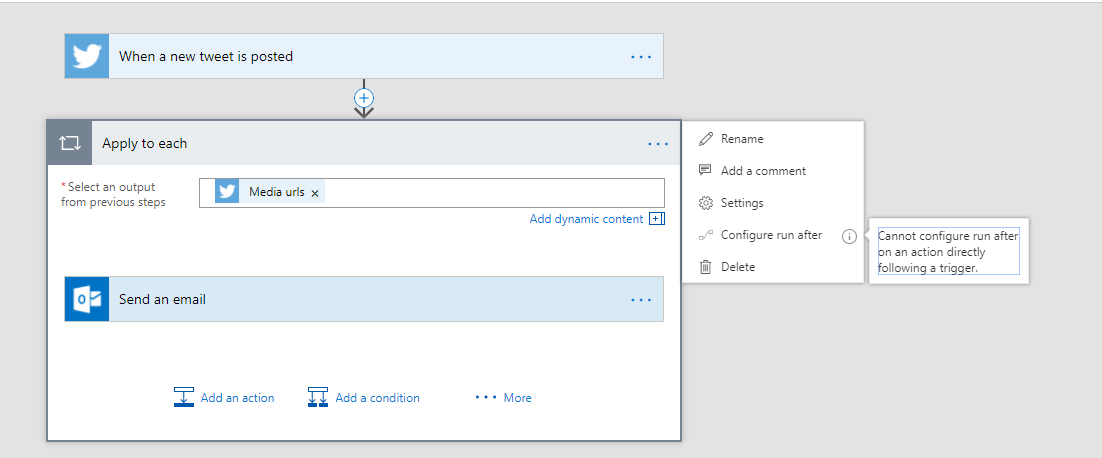Click the Apply to each loop icon
The image size is (1102, 458).
point(70,143)
